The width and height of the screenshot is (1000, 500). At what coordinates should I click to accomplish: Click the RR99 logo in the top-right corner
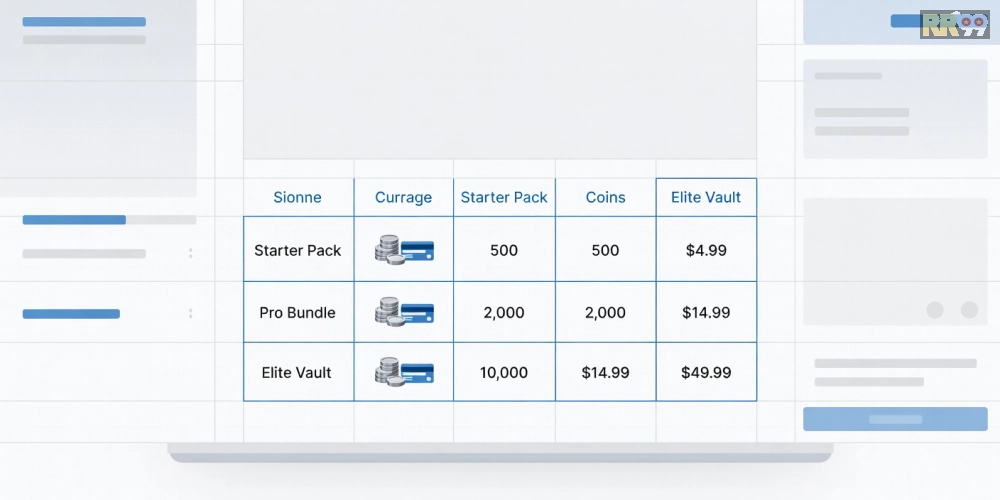tap(954, 24)
